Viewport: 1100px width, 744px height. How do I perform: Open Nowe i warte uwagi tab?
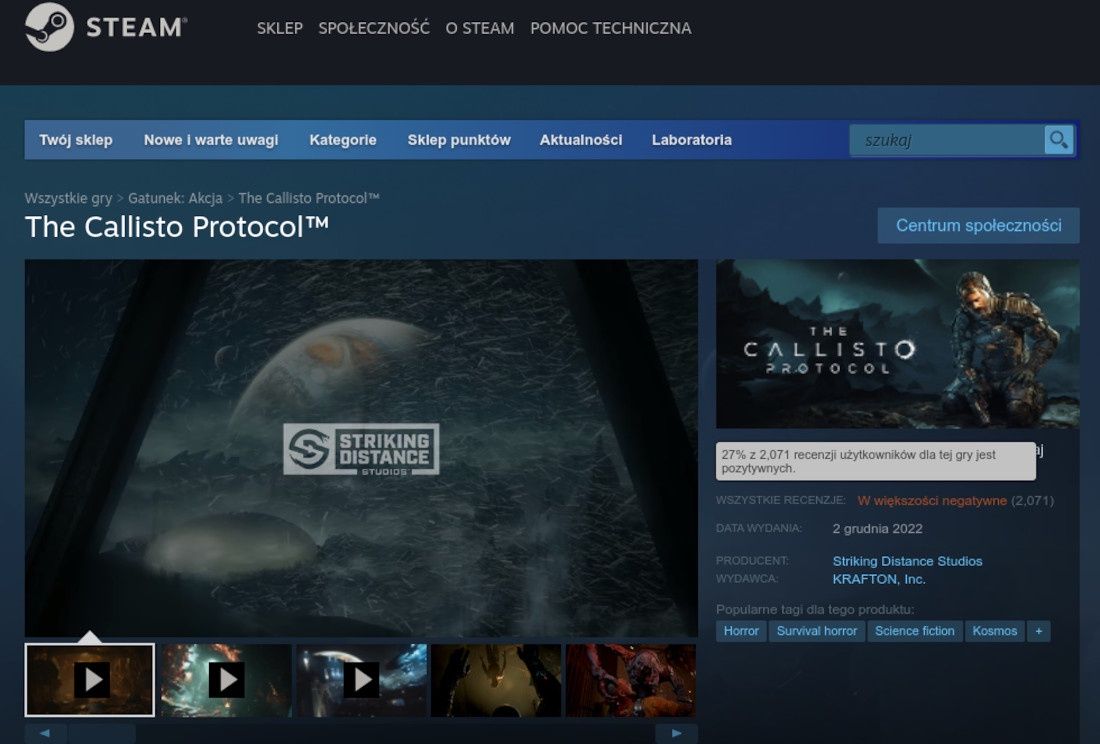[x=211, y=140]
